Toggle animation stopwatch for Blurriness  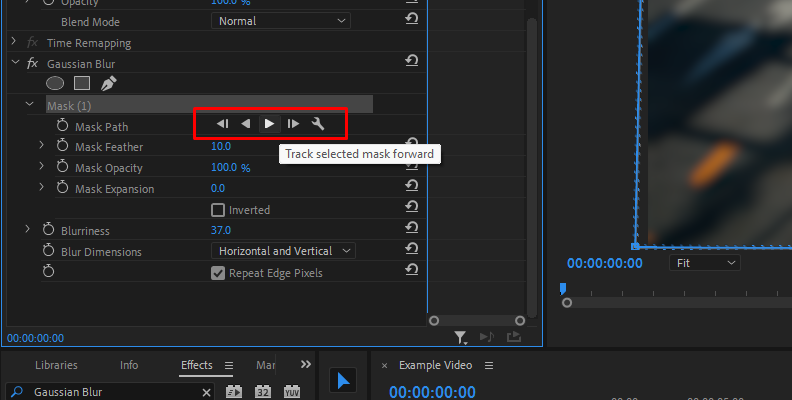click(48, 229)
